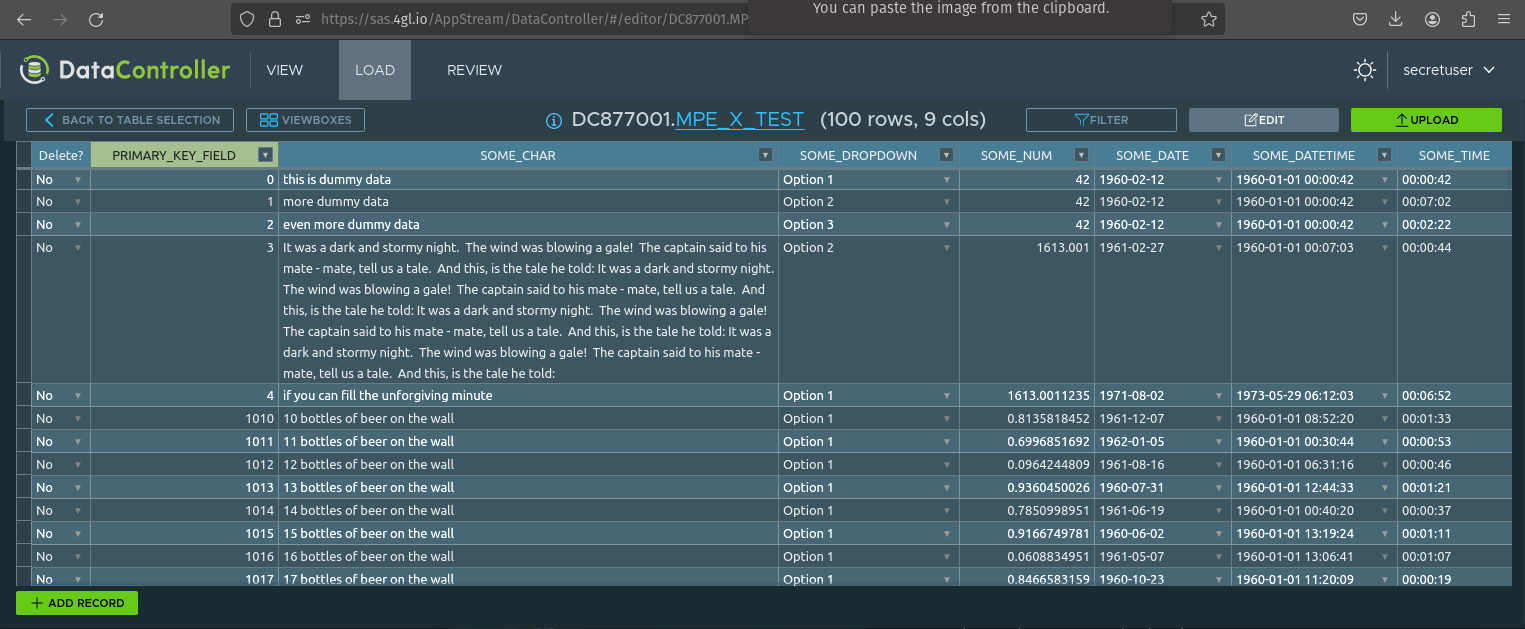This screenshot has height=629, width=1525.
Task: Click the info icon beside DC877001 table name
Action: [554, 120]
